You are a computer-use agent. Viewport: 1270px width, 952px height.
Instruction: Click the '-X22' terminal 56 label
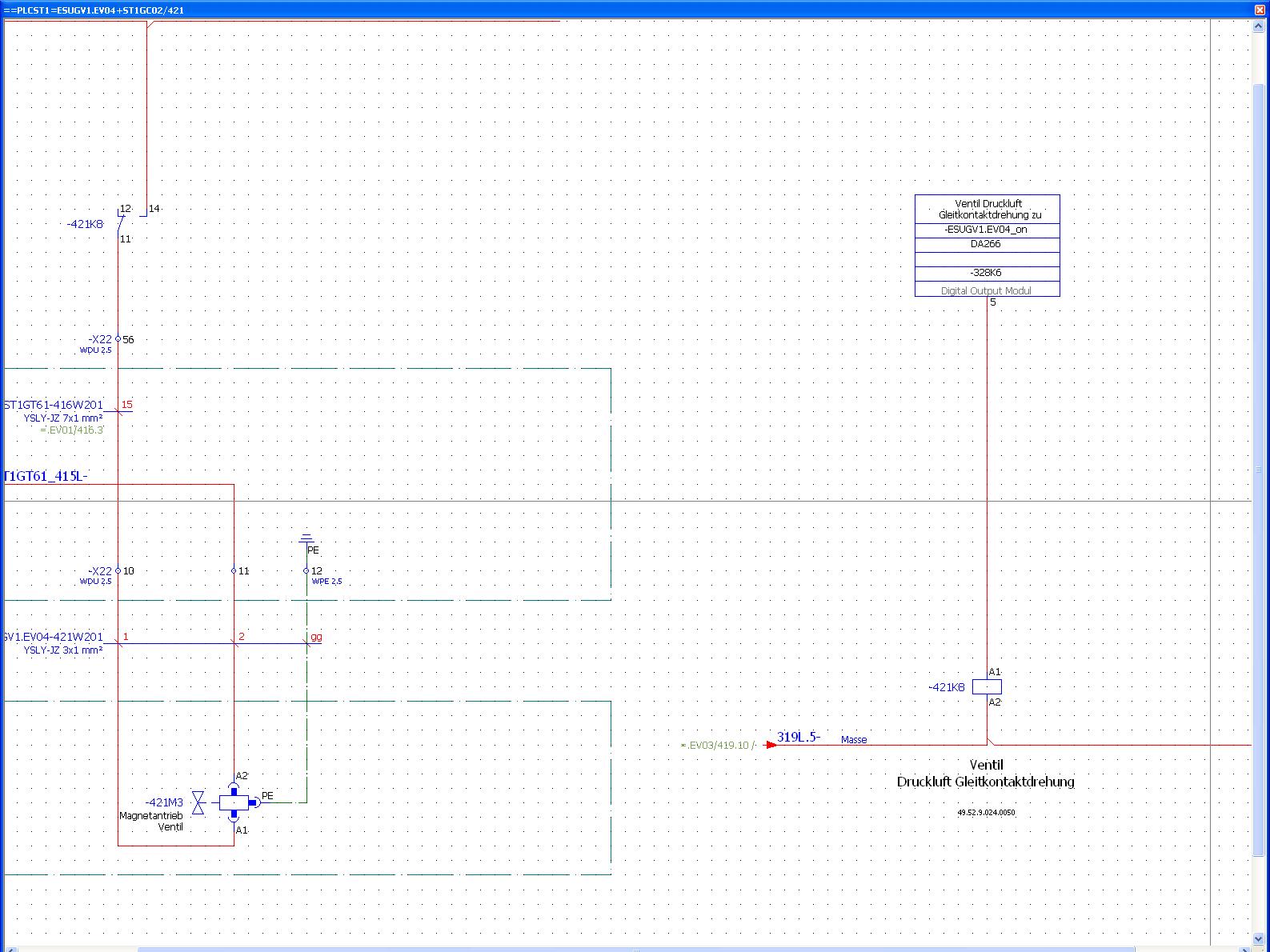click(x=101, y=339)
